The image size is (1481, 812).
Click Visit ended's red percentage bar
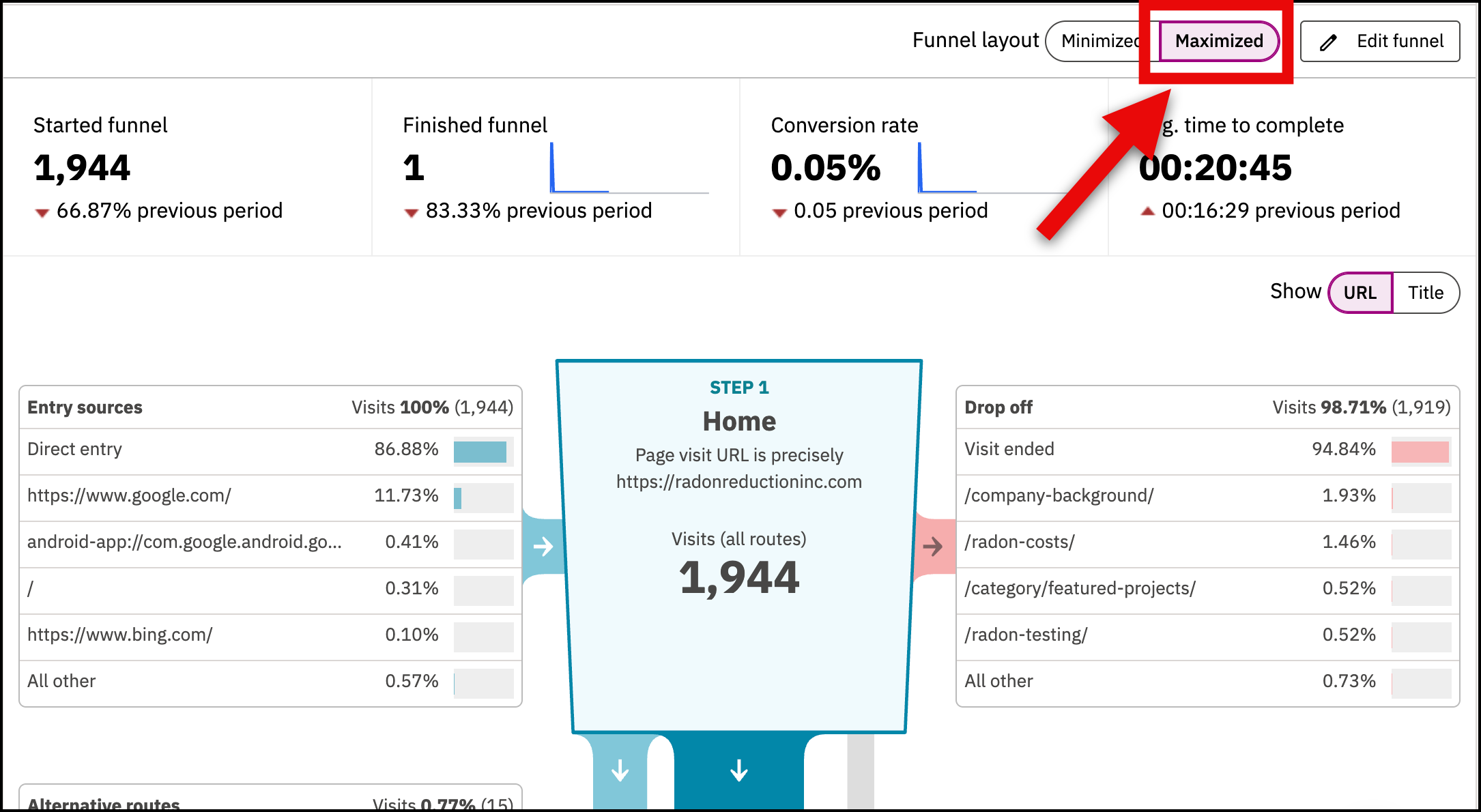[x=1420, y=451]
